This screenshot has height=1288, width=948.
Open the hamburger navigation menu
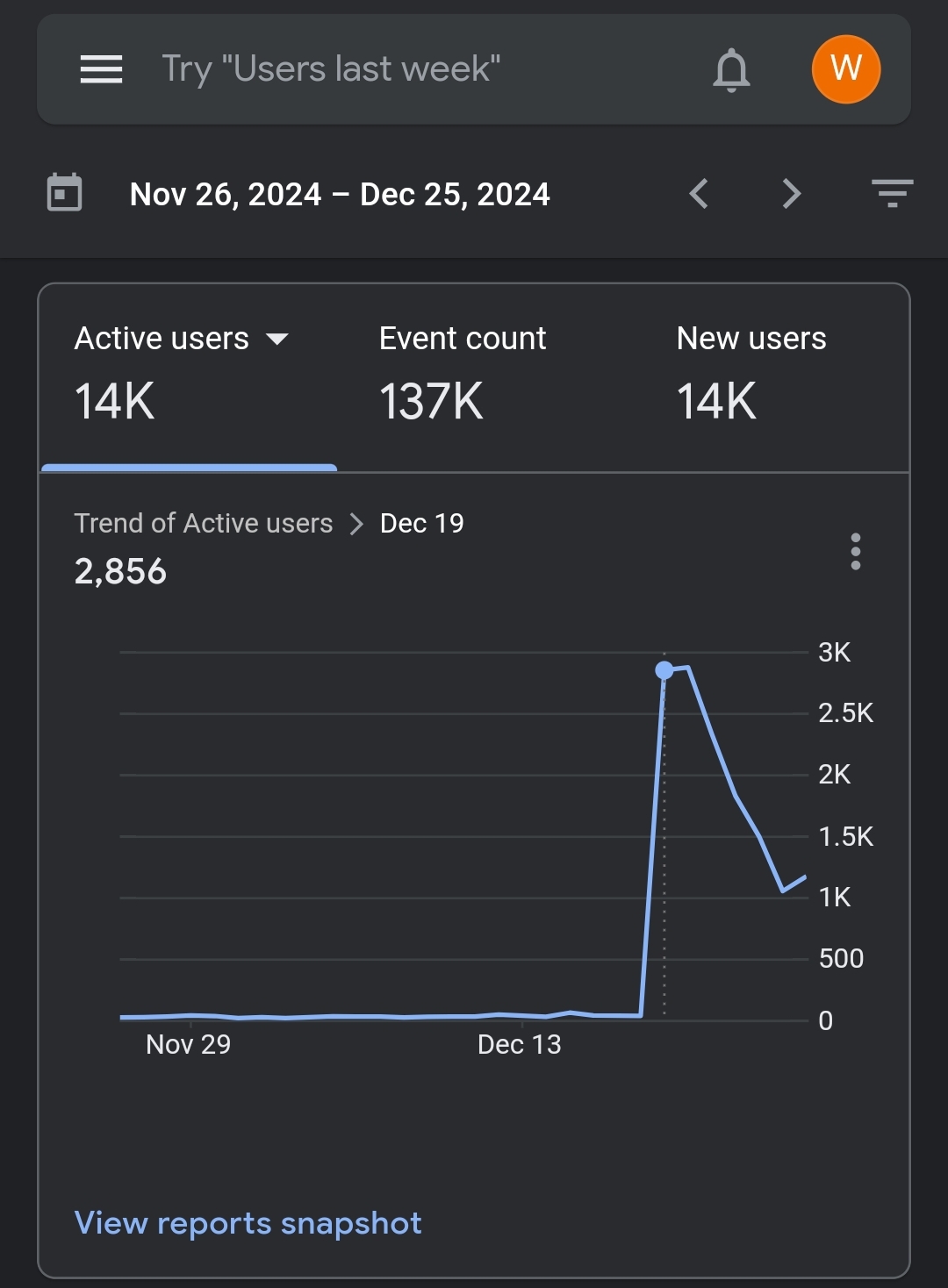pyautogui.click(x=101, y=69)
